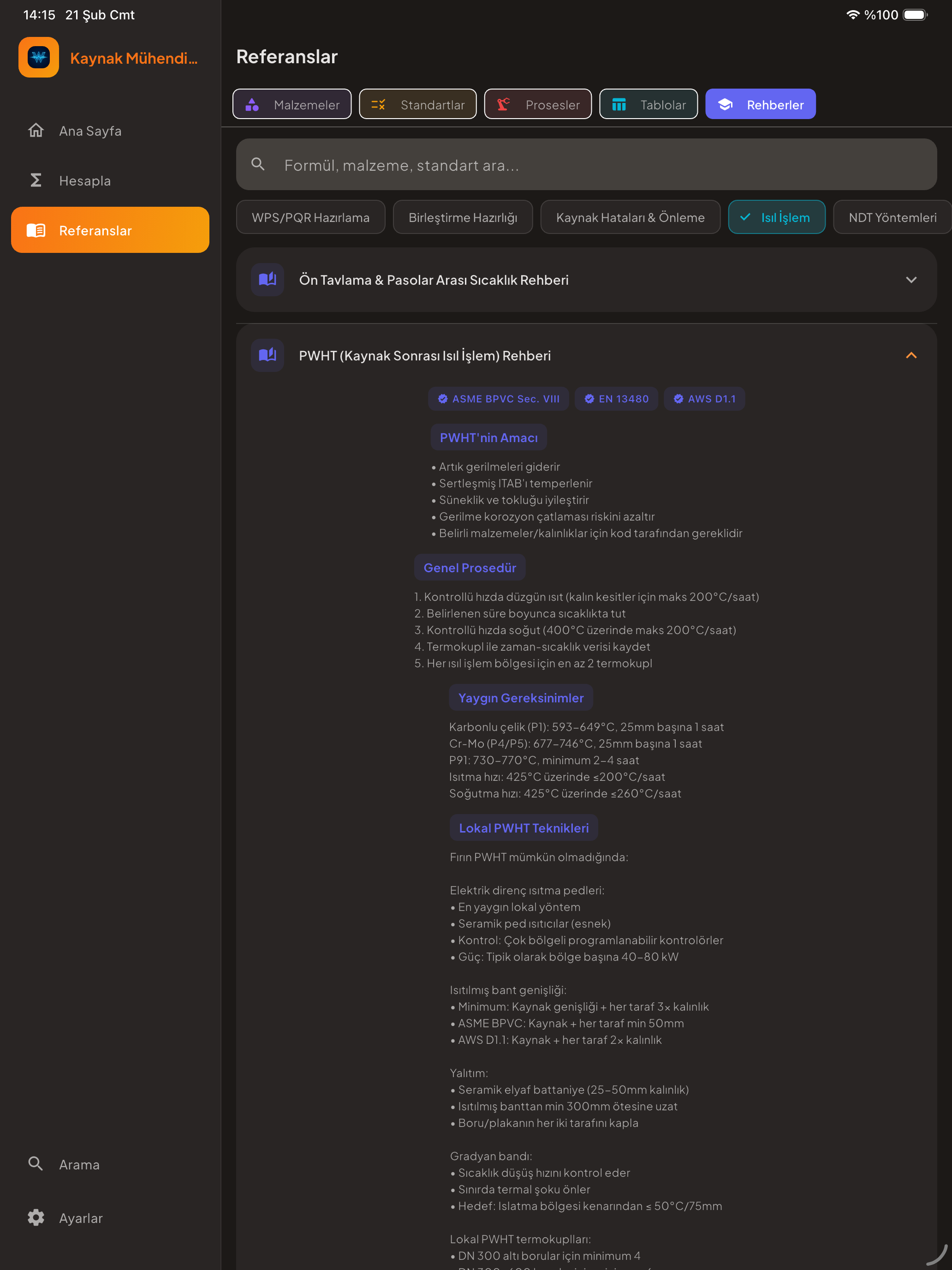The width and height of the screenshot is (952, 1270).
Task: Click book icon beside PWHT Rehberi
Action: pos(268,355)
